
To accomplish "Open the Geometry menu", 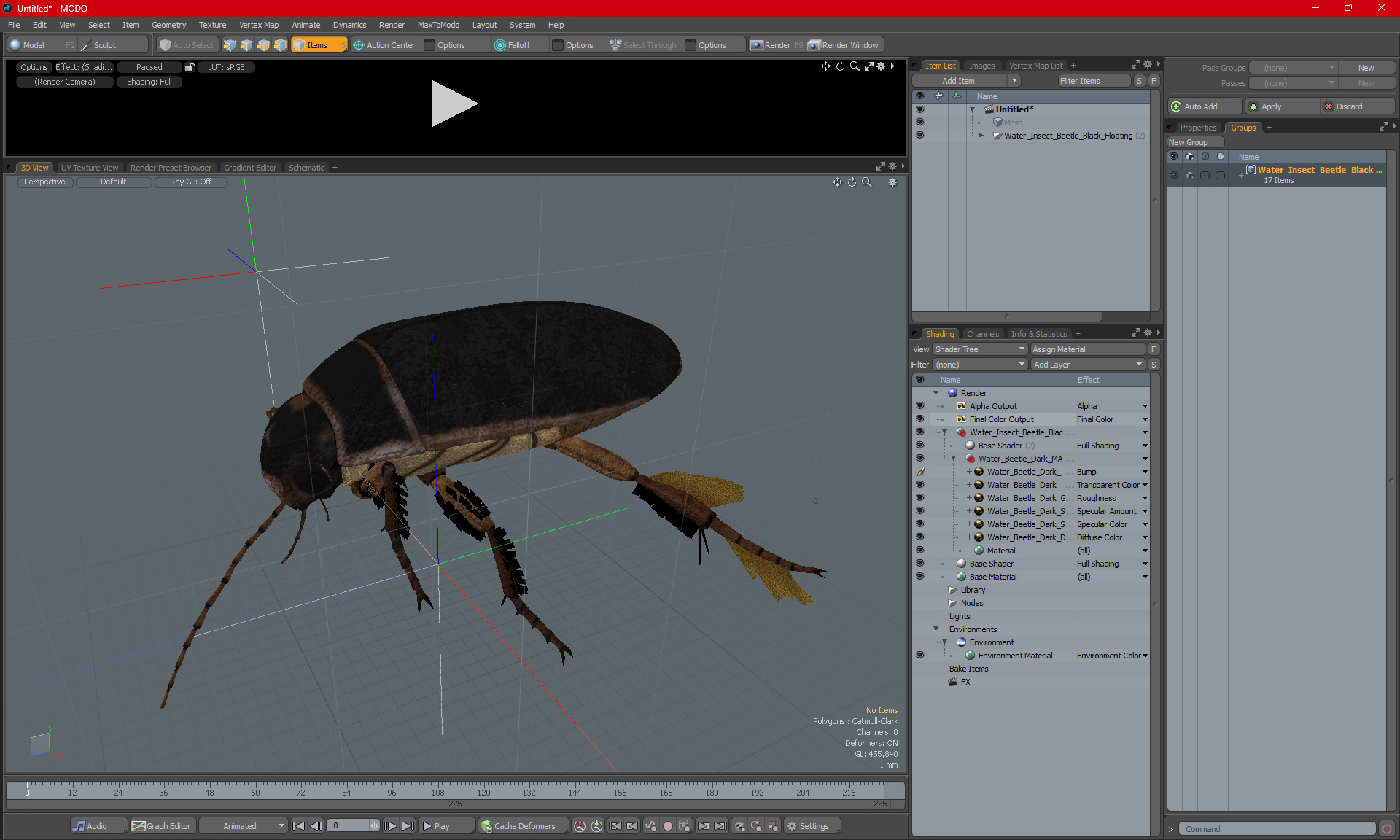I will pyautogui.click(x=168, y=25).
